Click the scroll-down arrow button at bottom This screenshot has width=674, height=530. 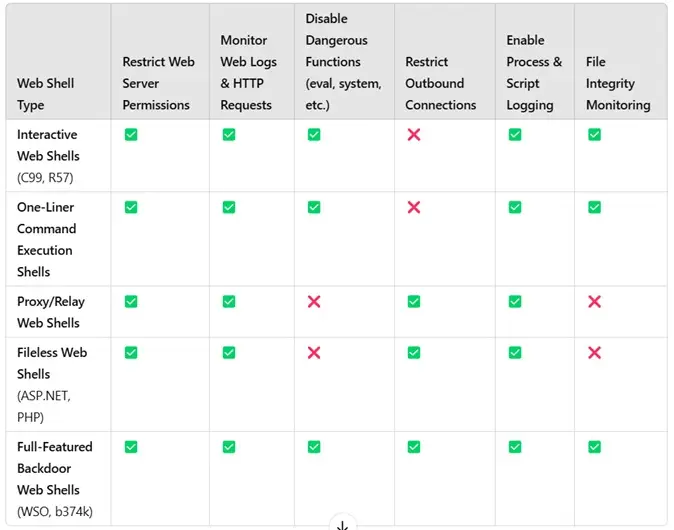pyautogui.click(x=342, y=524)
